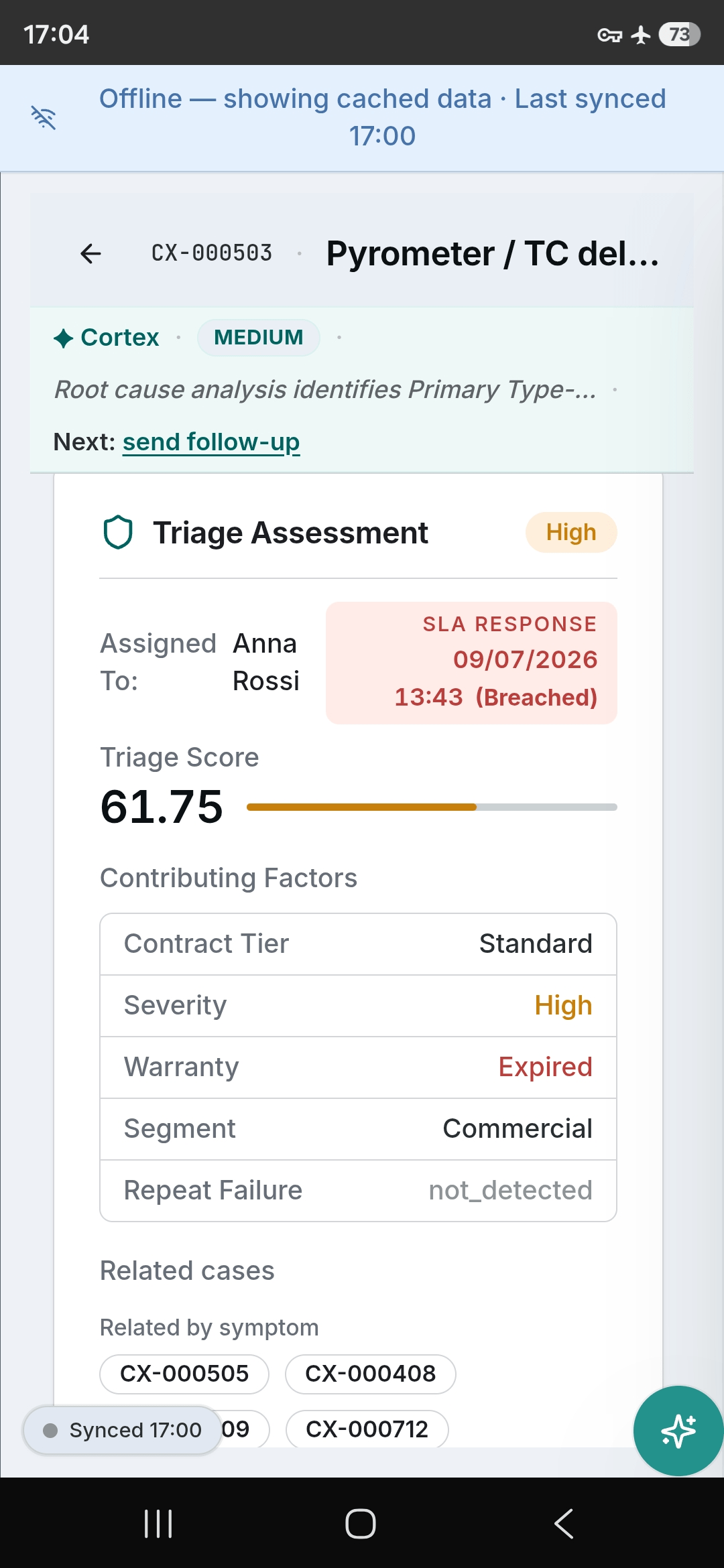Tap the battery 73 indicator
Screen dimensions: 724x1568
pyautogui.click(x=680, y=34)
